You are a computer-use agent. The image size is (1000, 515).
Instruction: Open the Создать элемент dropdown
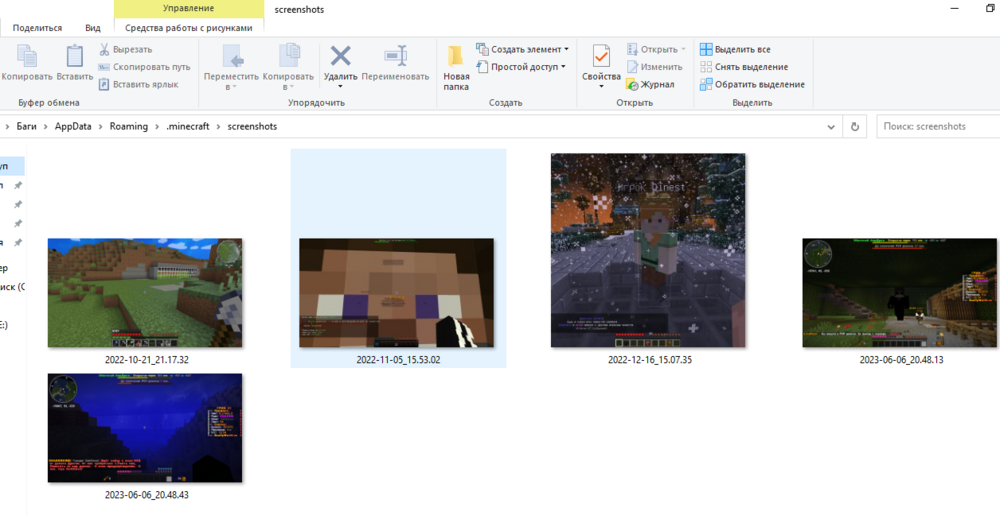click(522, 49)
